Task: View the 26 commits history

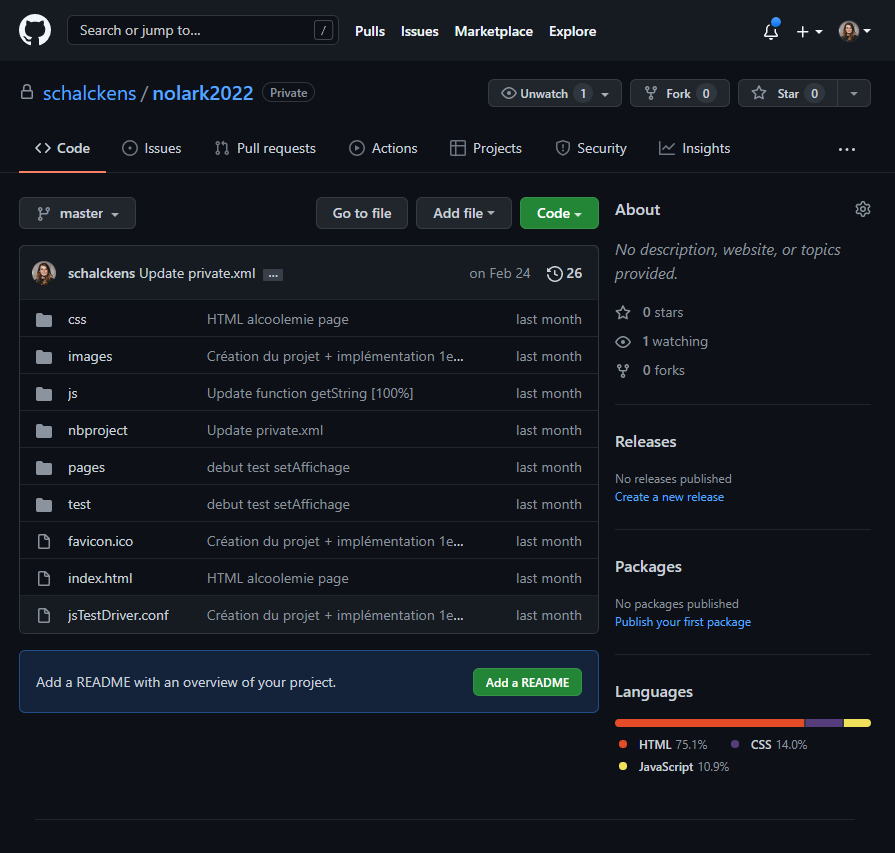Action: pyautogui.click(x=565, y=273)
